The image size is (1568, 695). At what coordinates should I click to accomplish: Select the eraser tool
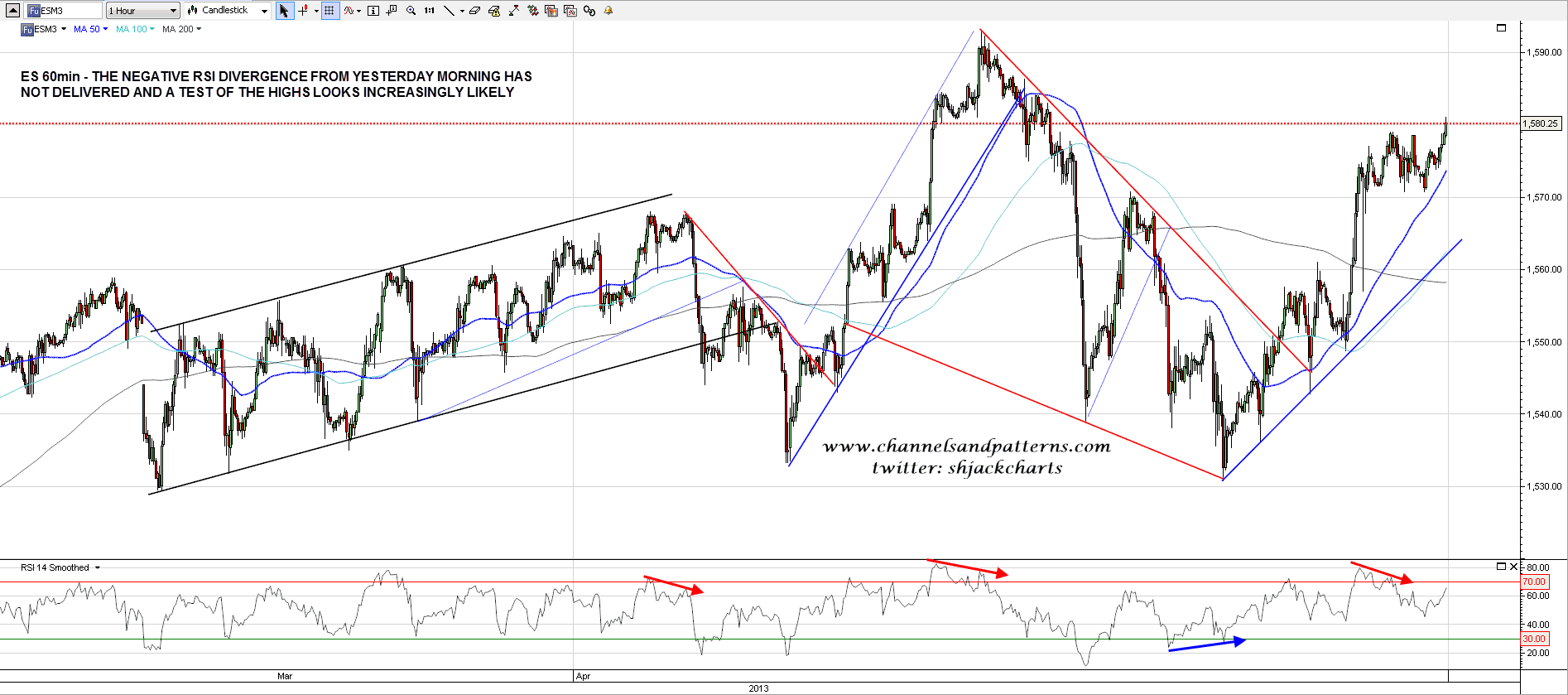(474, 11)
